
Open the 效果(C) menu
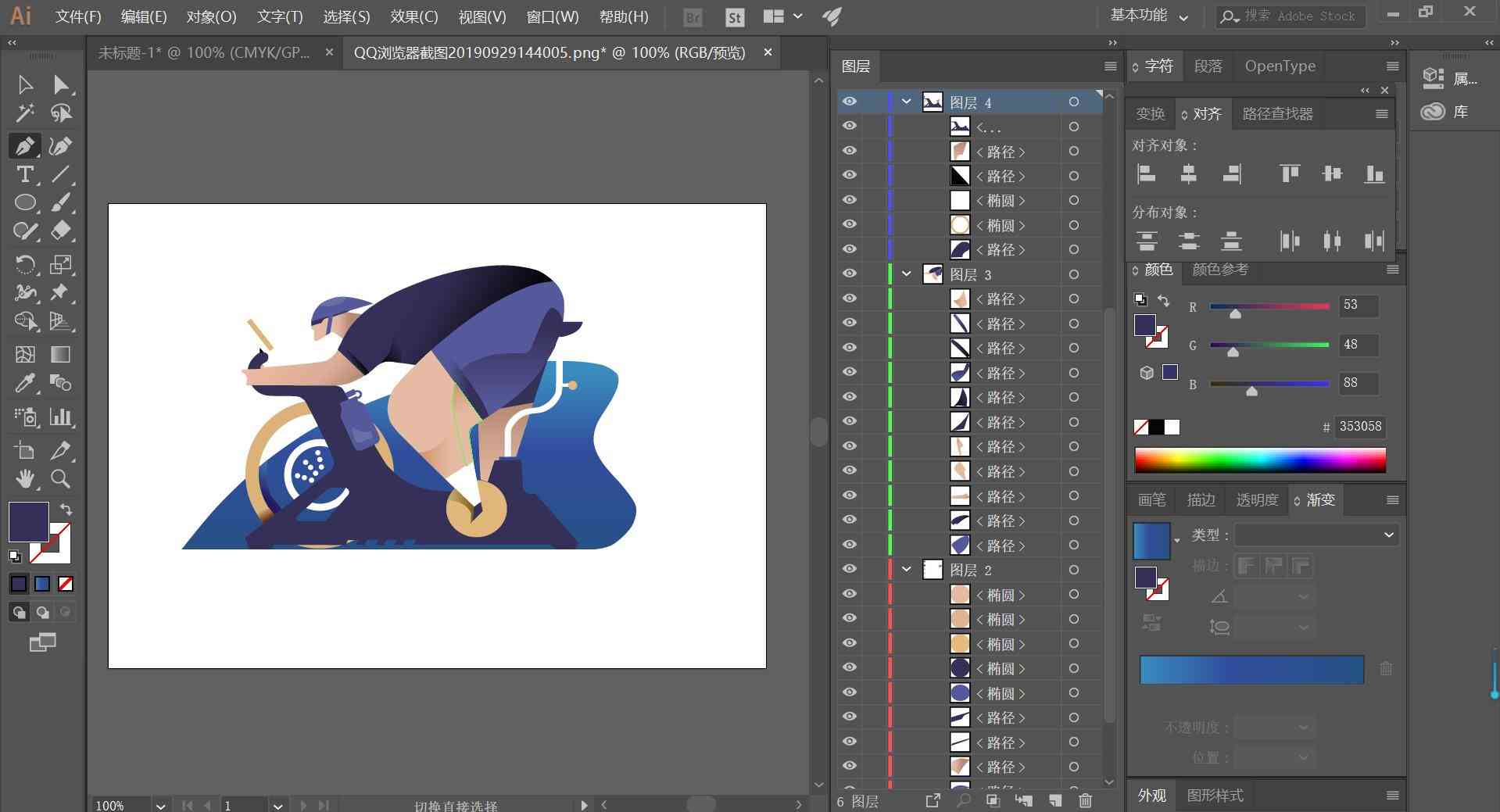pyautogui.click(x=414, y=16)
